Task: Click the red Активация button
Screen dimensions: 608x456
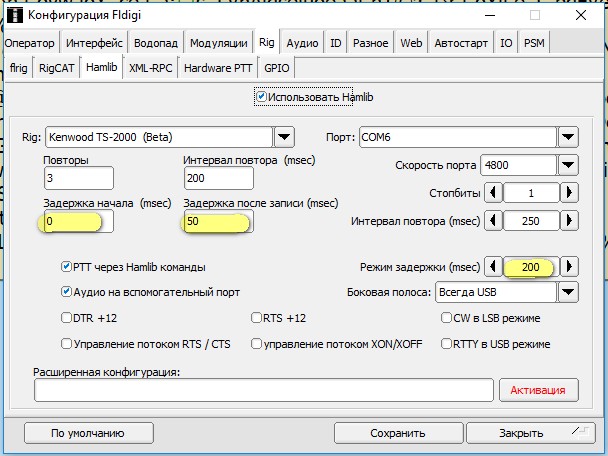Action: coord(538,390)
